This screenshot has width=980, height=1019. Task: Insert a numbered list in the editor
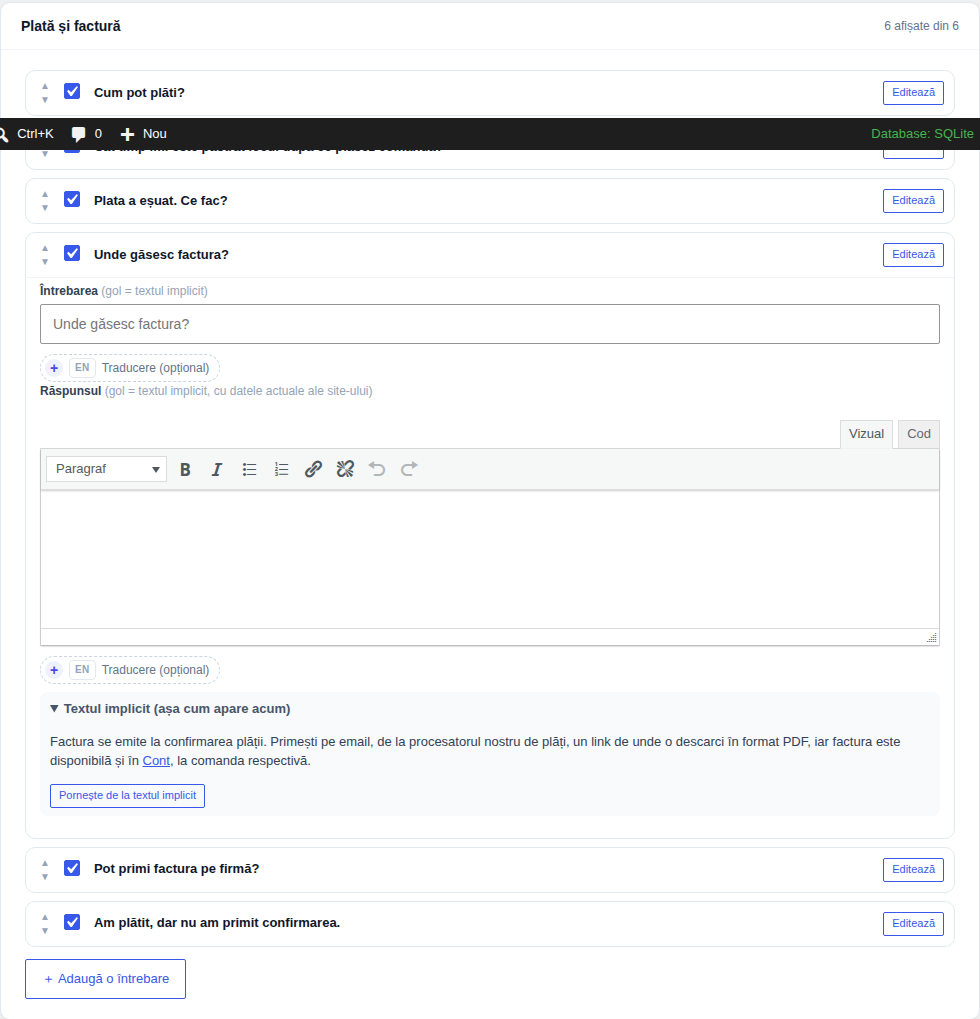coord(281,469)
